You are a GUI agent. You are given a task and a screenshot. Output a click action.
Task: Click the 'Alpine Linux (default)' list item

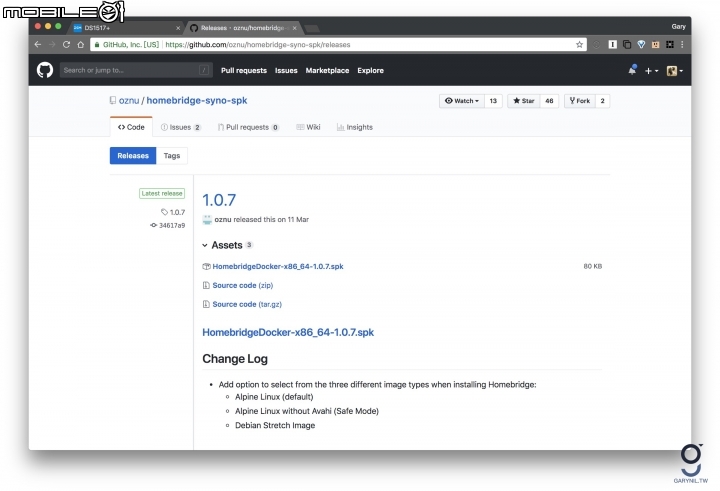pyautogui.click(x=274, y=397)
